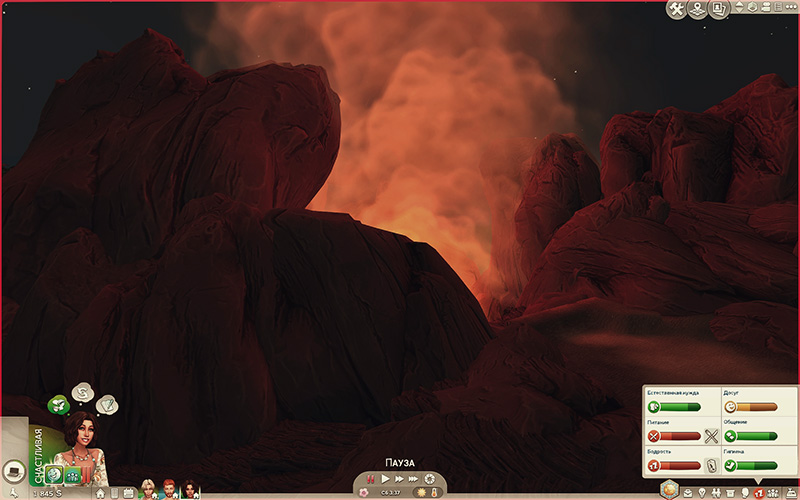
Task: Click the red Pause button
Action: coord(371,479)
